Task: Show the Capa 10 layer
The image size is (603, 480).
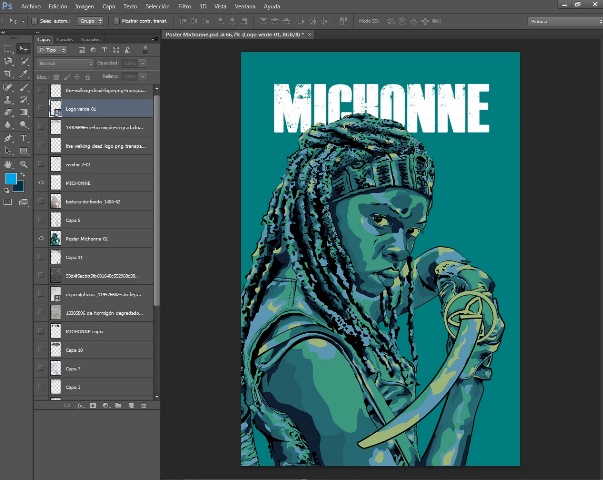Action: coord(41,350)
